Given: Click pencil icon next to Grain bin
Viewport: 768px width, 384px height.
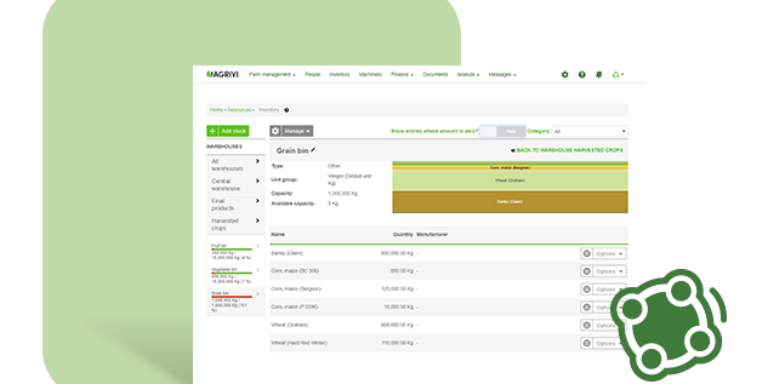Looking at the screenshot, I should pos(313,150).
